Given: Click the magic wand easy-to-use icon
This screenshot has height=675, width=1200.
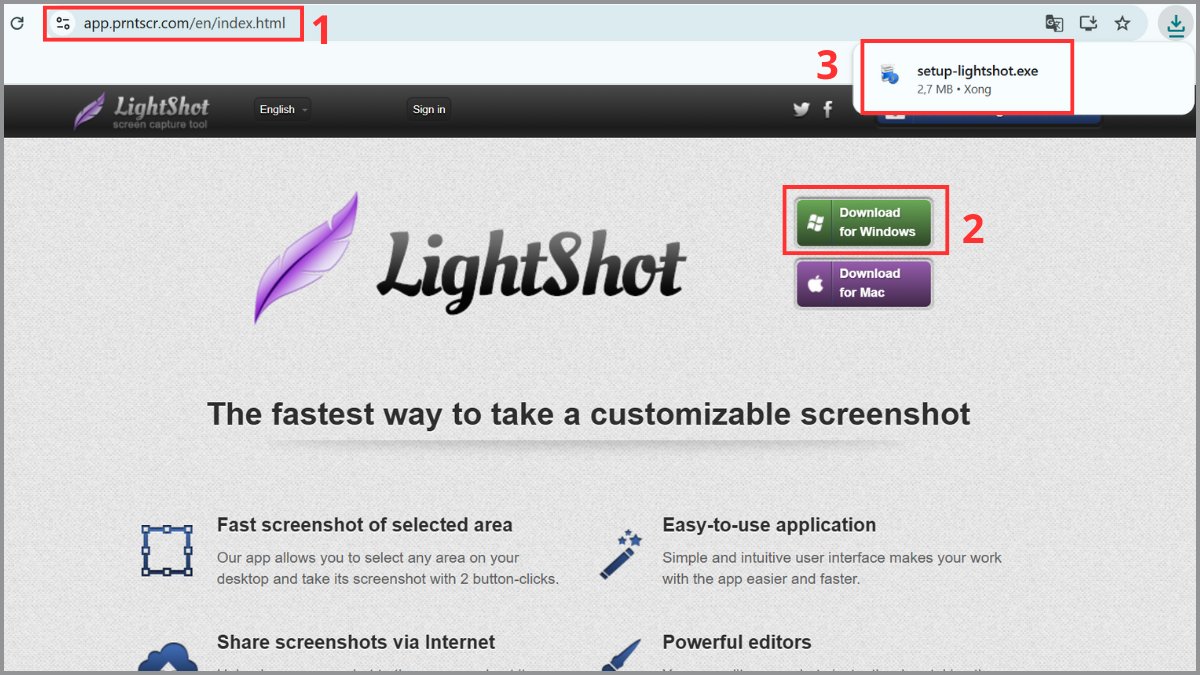Looking at the screenshot, I should pyautogui.click(x=620, y=553).
